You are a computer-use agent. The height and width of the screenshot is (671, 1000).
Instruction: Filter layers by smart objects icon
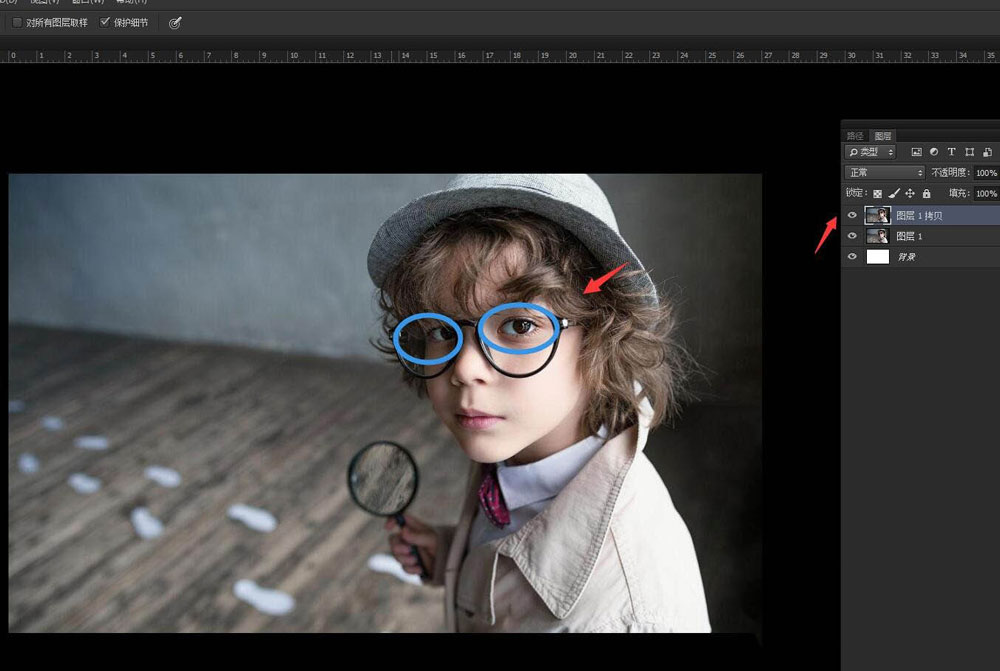tap(987, 152)
